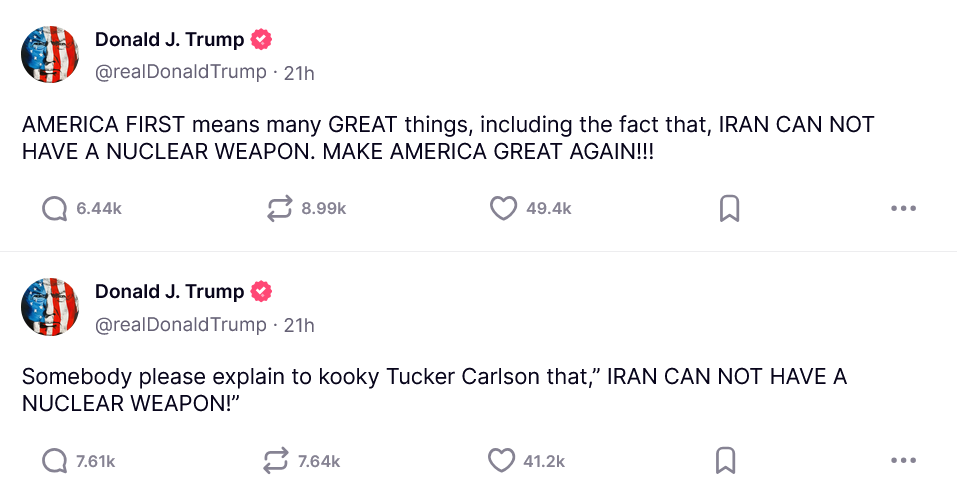This screenshot has width=957, height=503.
Task: Open Donald J. Trump name on first post
Action: point(169,40)
